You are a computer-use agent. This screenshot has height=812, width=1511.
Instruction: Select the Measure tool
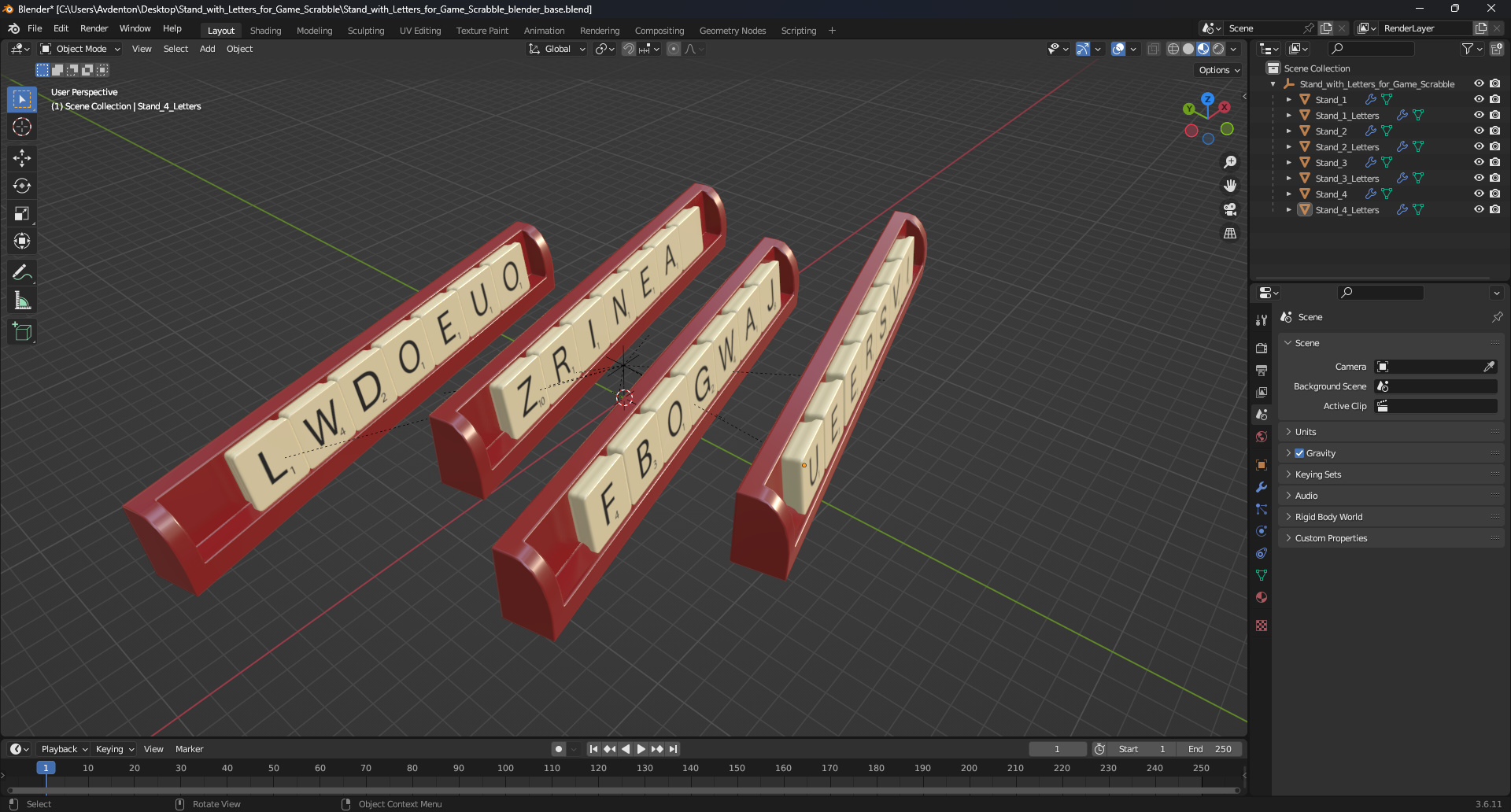coord(22,301)
